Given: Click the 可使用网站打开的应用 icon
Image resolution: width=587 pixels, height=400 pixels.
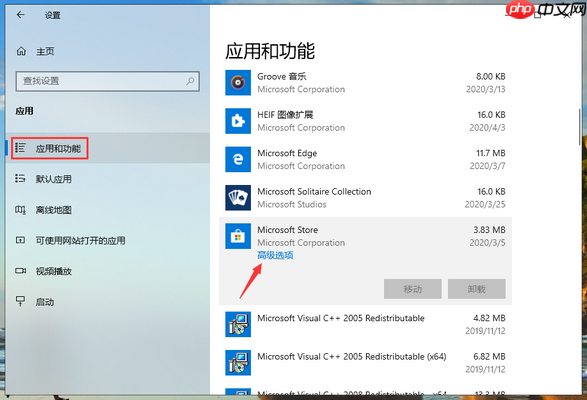Looking at the screenshot, I should (20, 240).
